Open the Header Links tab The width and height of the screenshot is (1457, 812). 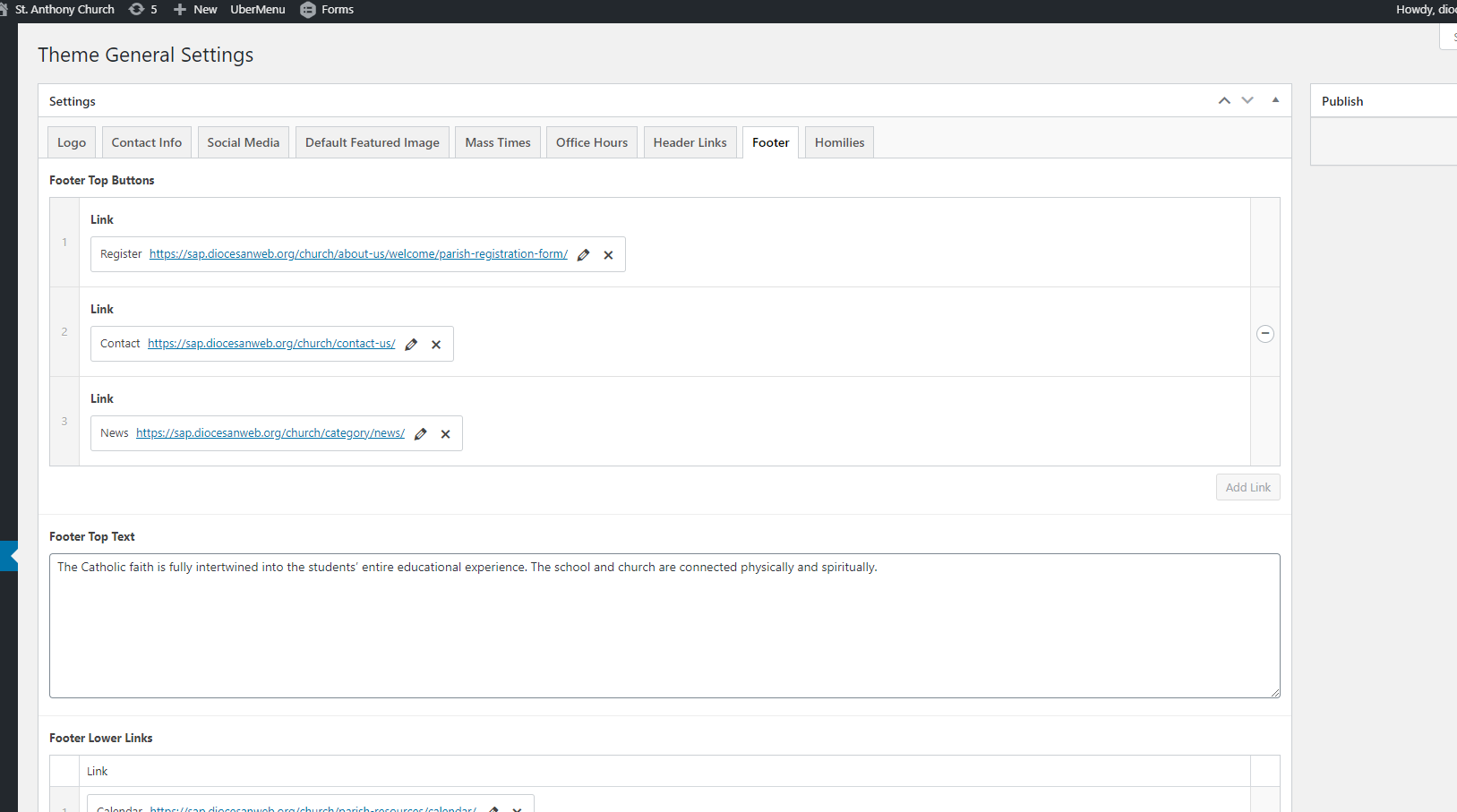coord(690,142)
